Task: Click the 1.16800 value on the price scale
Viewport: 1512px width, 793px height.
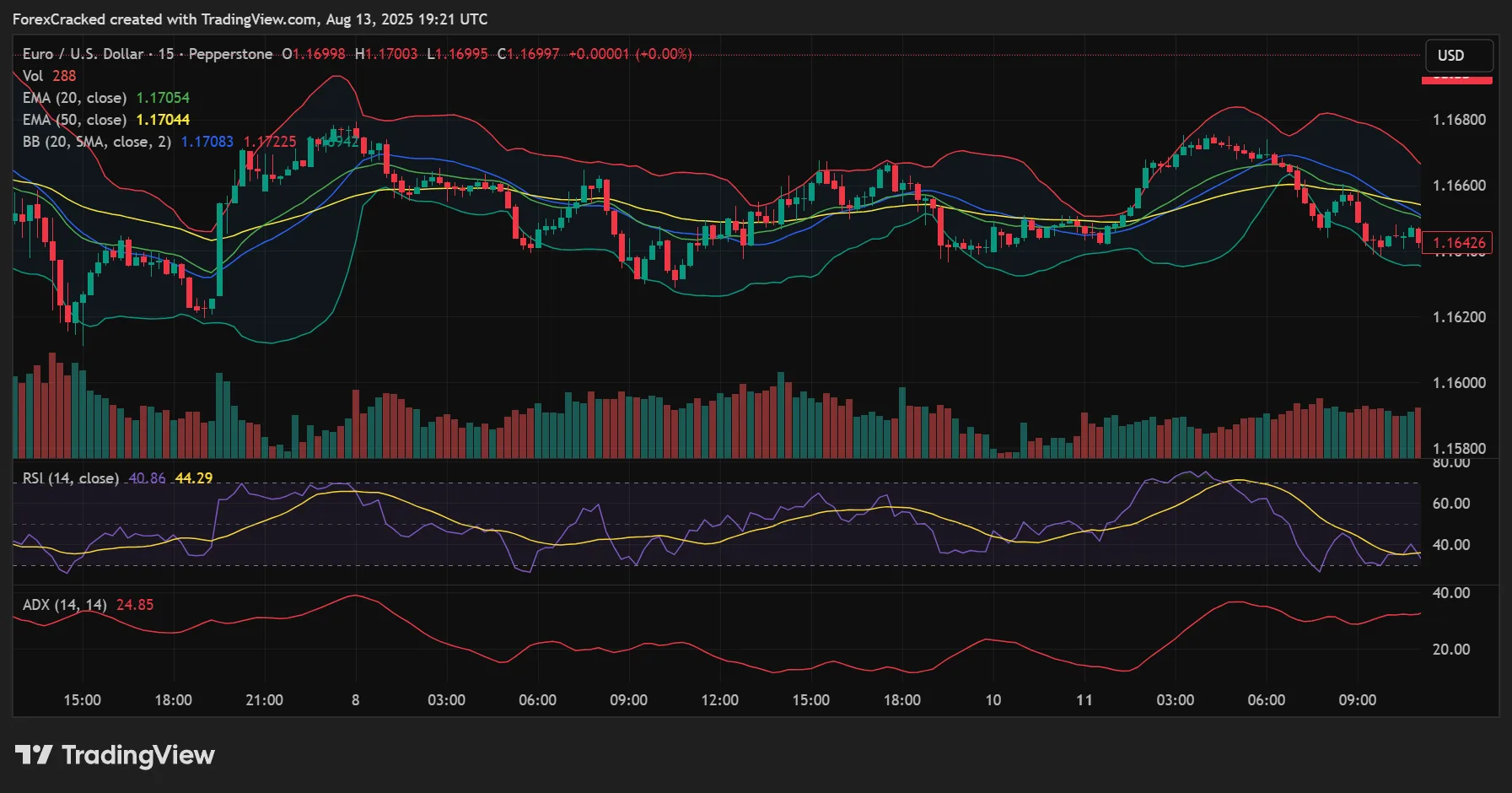Action: (x=1459, y=119)
